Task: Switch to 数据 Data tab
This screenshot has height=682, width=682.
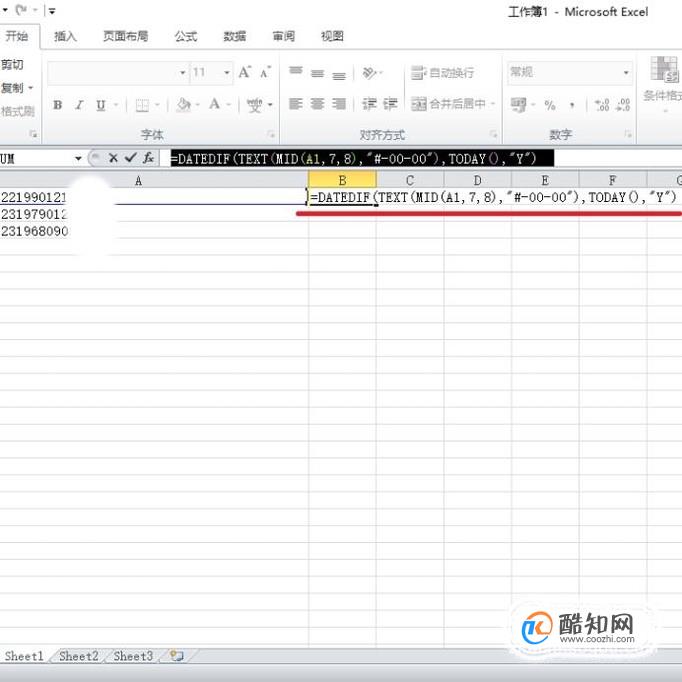Action: pos(235,36)
